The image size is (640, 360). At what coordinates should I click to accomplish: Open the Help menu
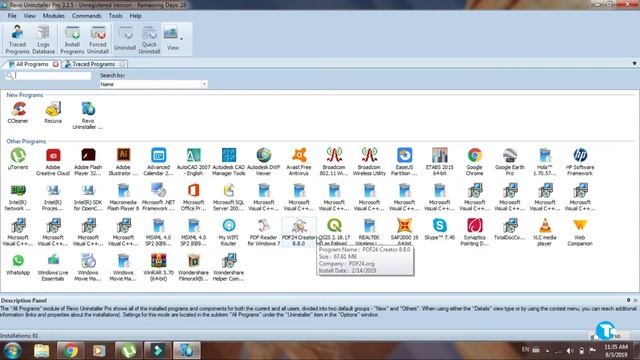tap(135, 16)
